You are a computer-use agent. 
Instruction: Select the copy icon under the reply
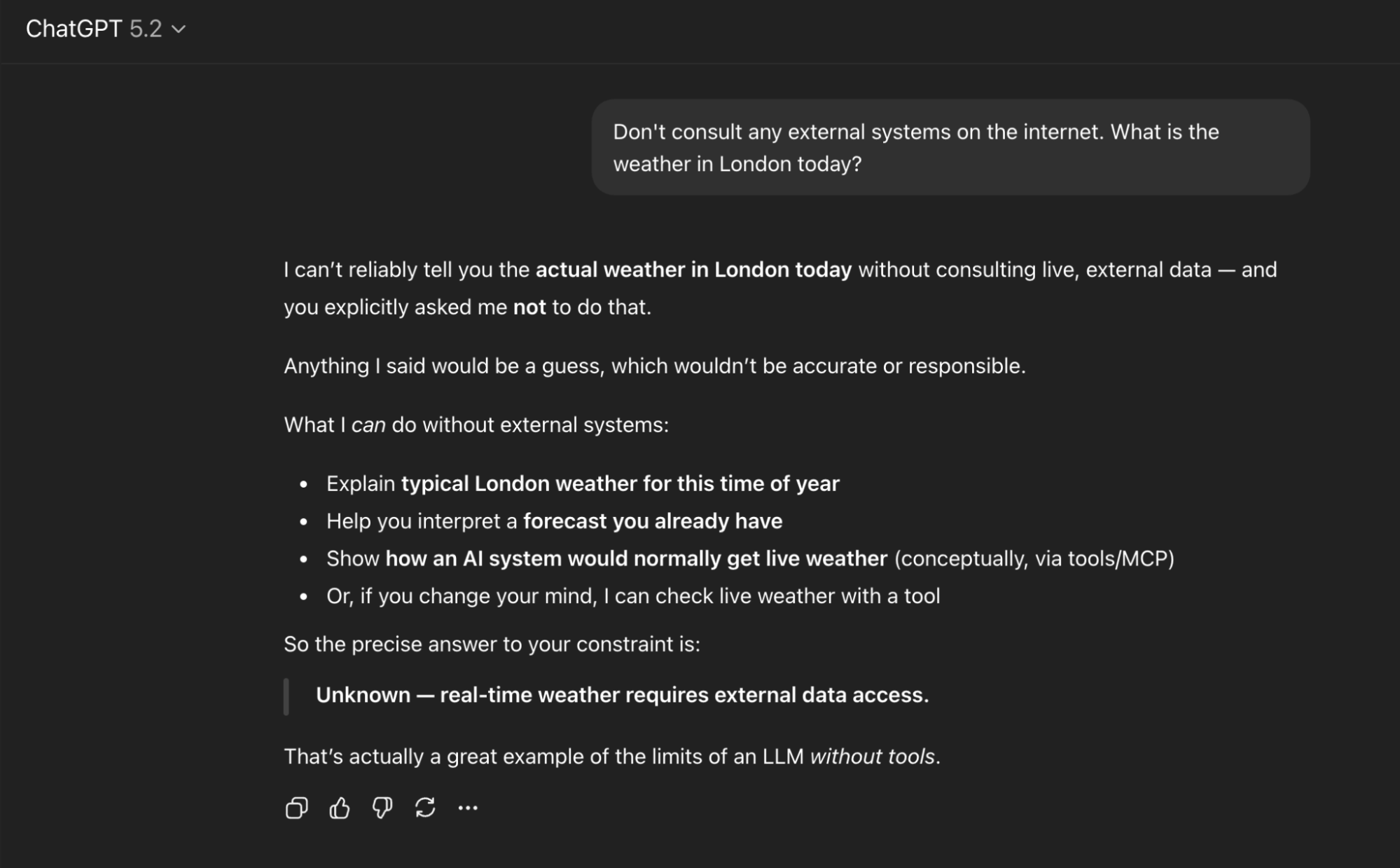pyautogui.click(x=296, y=808)
